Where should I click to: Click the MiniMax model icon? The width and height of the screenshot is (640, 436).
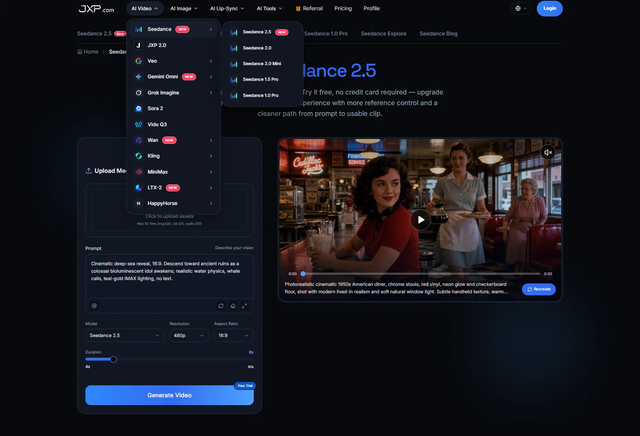pyautogui.click(x=139, y=172)
